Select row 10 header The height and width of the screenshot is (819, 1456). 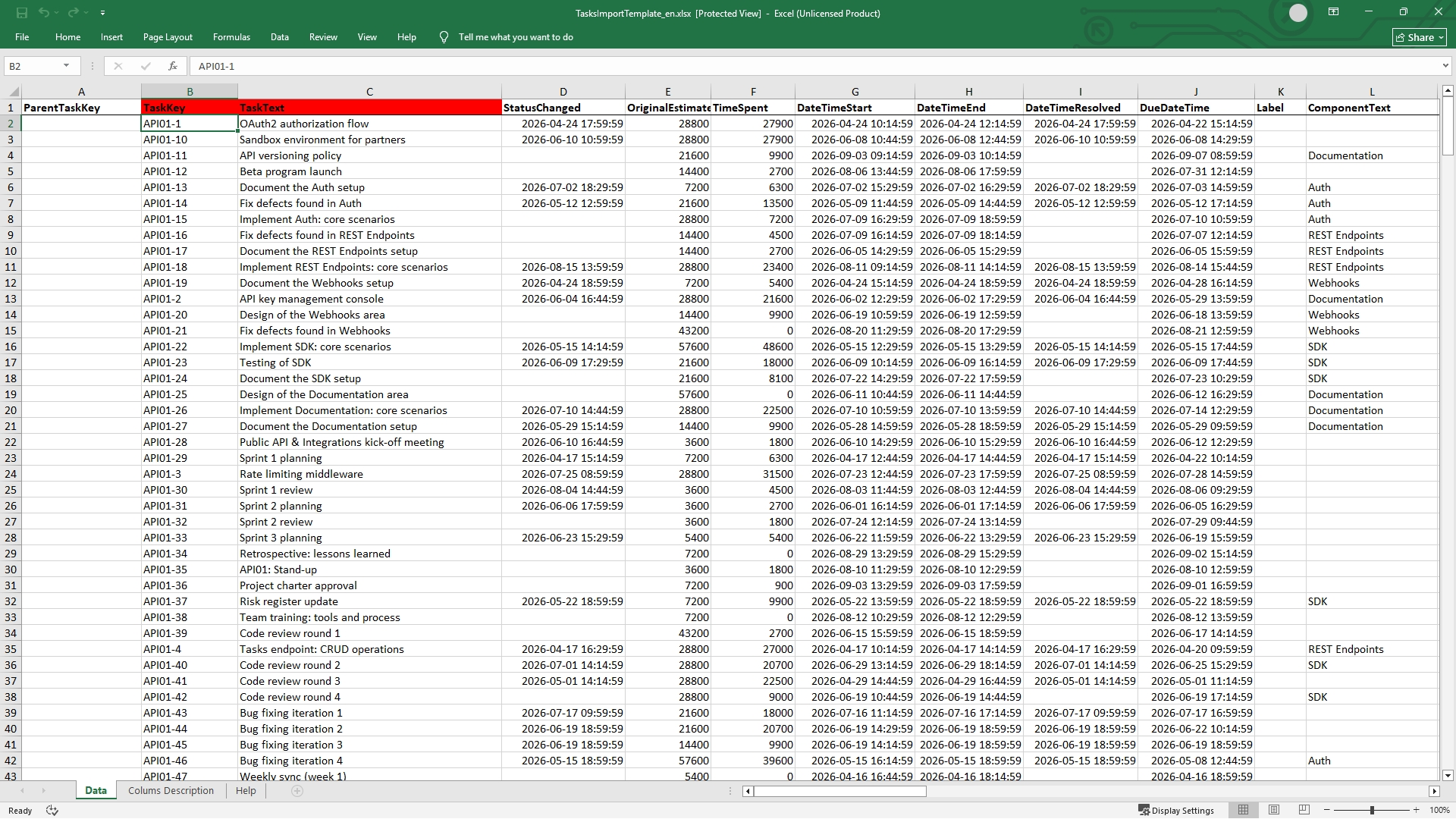point(11,251)
